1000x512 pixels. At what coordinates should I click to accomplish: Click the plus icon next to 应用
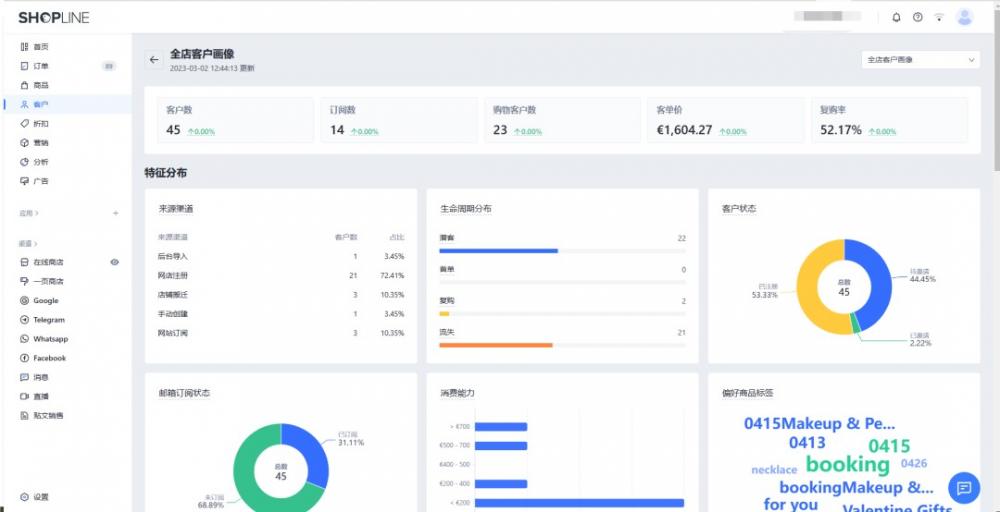116,213
